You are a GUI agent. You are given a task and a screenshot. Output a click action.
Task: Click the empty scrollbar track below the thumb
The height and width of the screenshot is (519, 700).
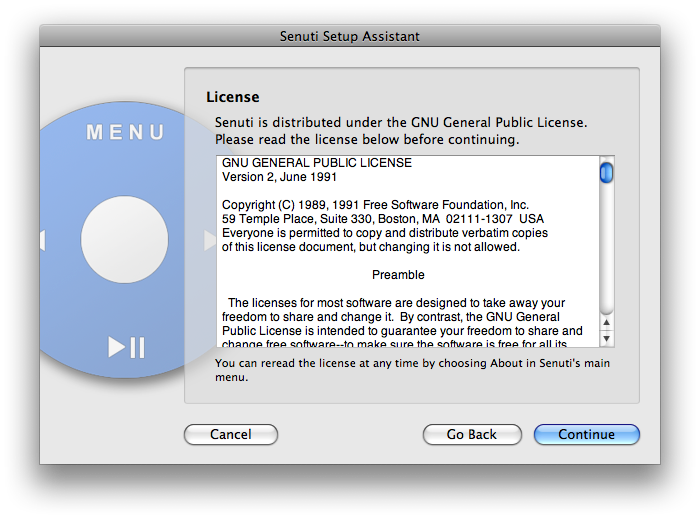[606, 250]
